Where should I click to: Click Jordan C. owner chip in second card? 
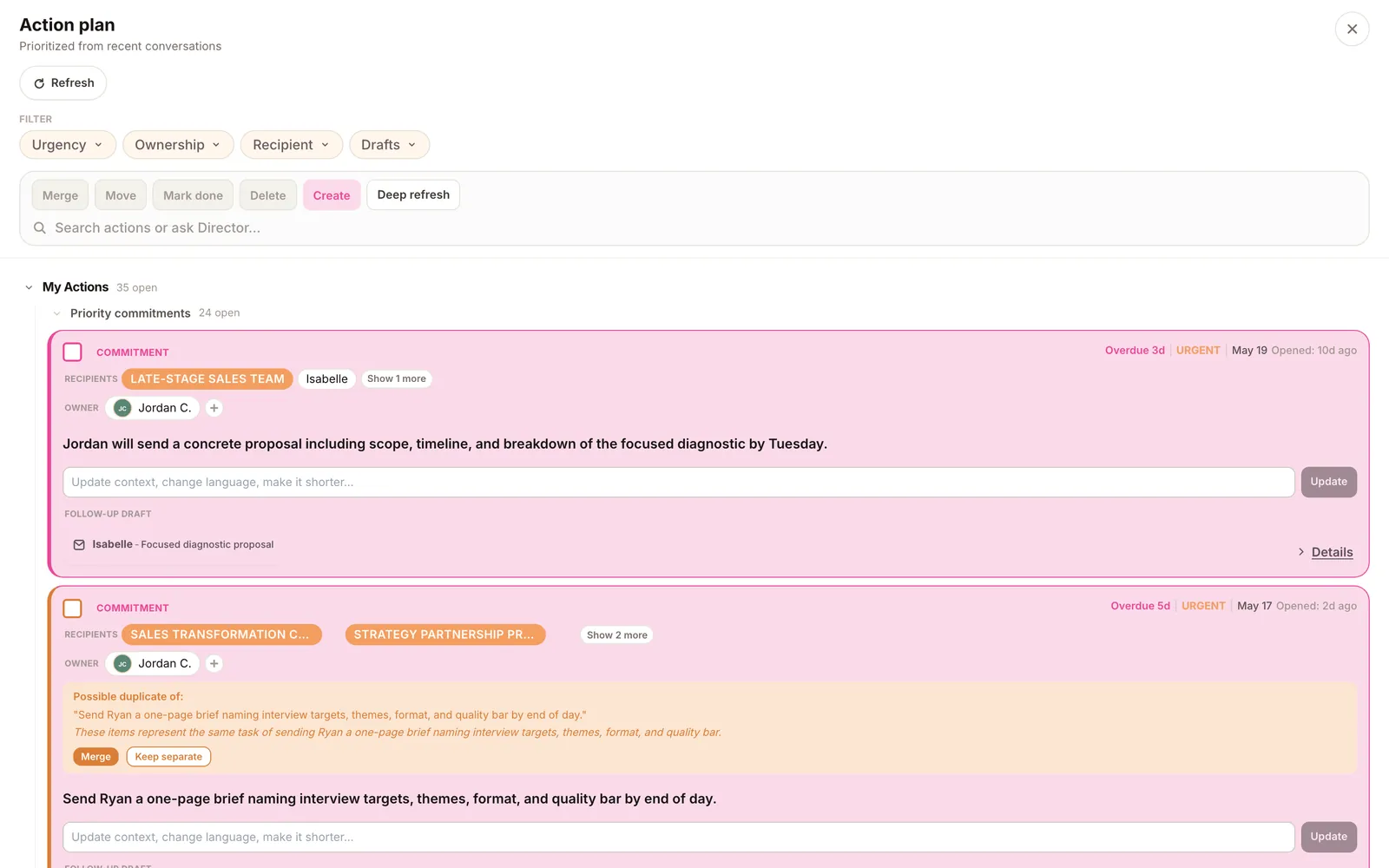point(153,664)
